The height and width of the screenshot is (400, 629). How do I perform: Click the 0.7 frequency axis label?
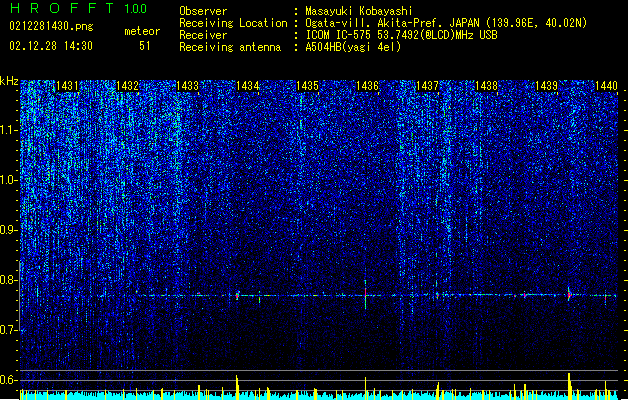(x=8, y=330)
